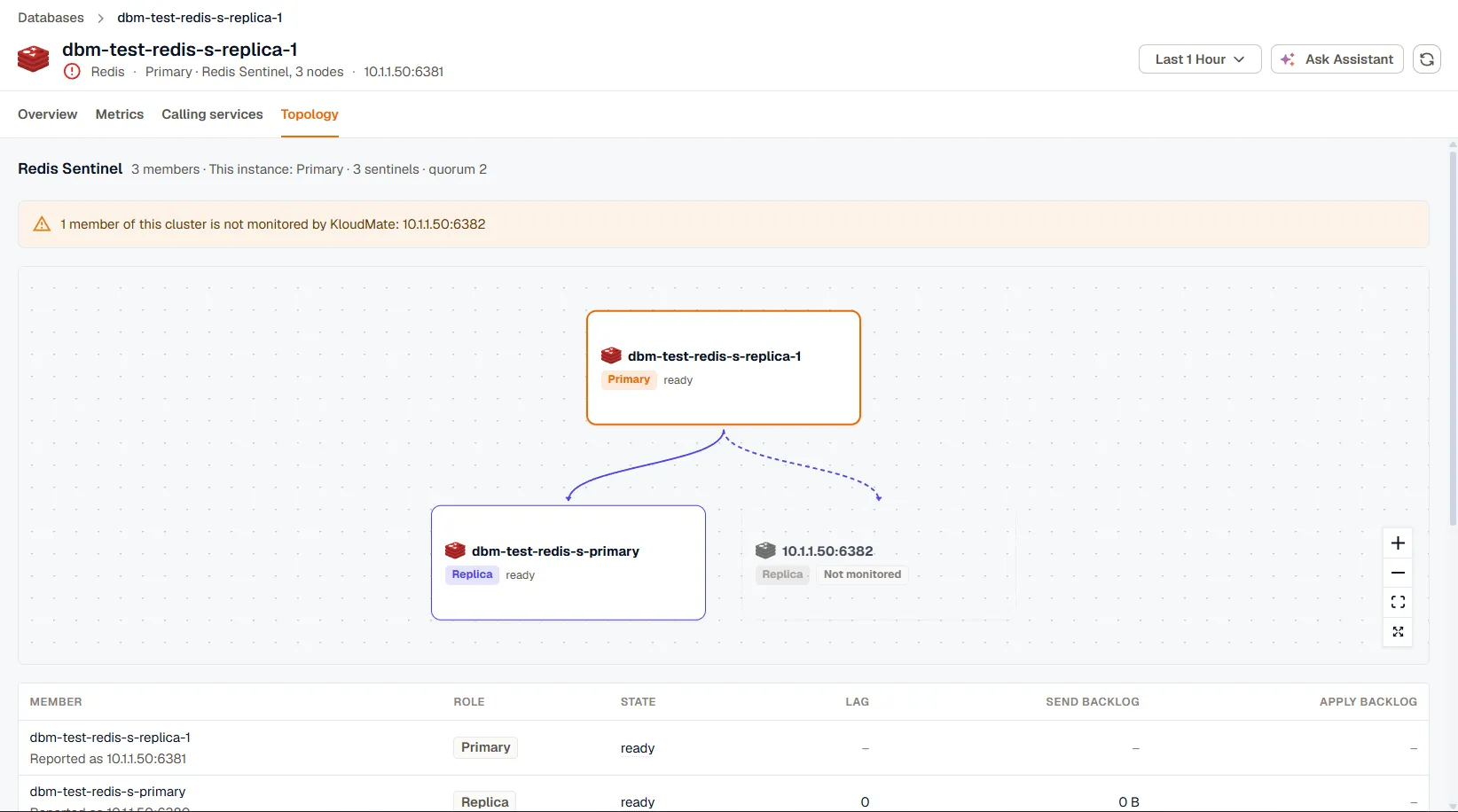
Task: Select the Topology tab
Action: tap(310, 114)
